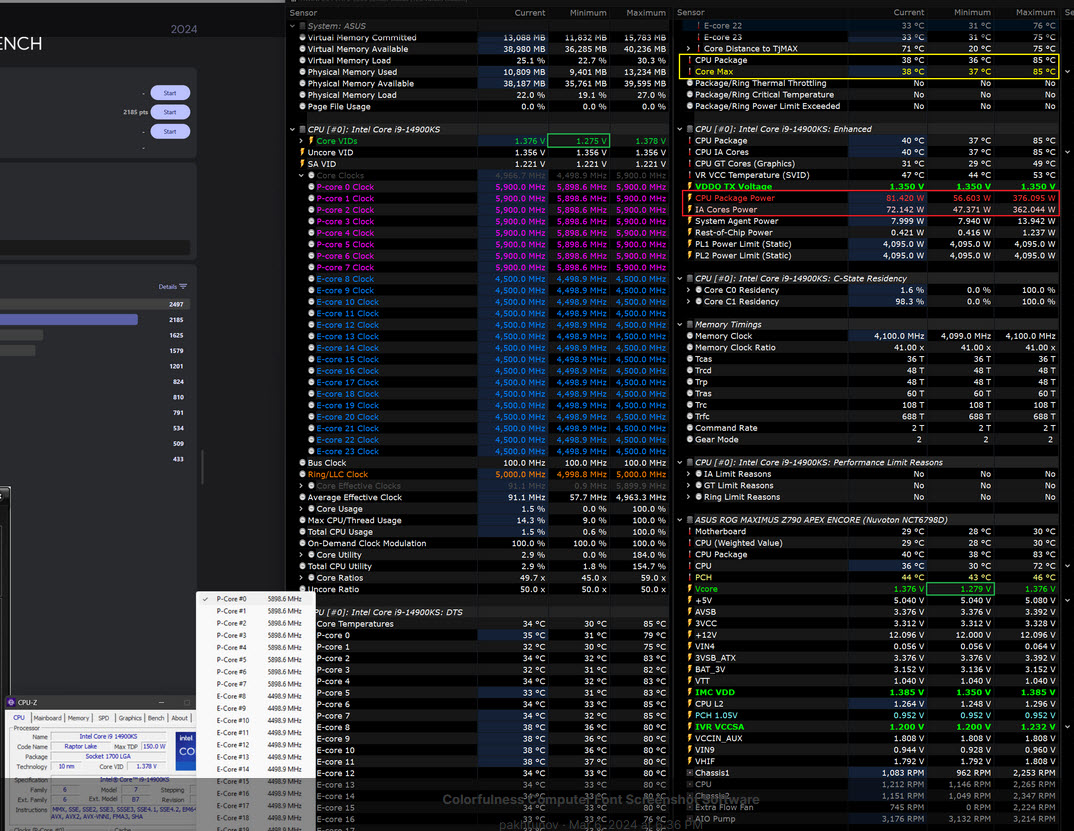Expand the Core Distance to TjMAX row

[x=689, y=49]
